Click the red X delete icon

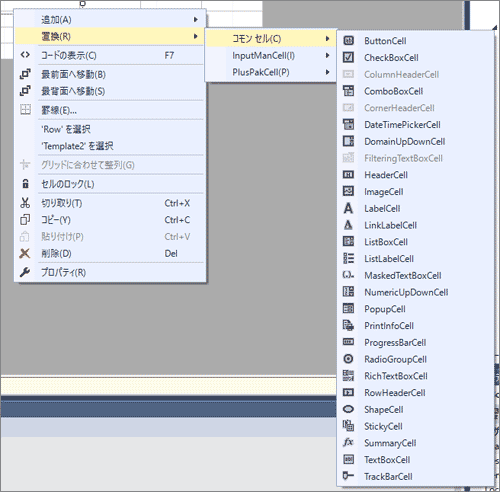25,253
